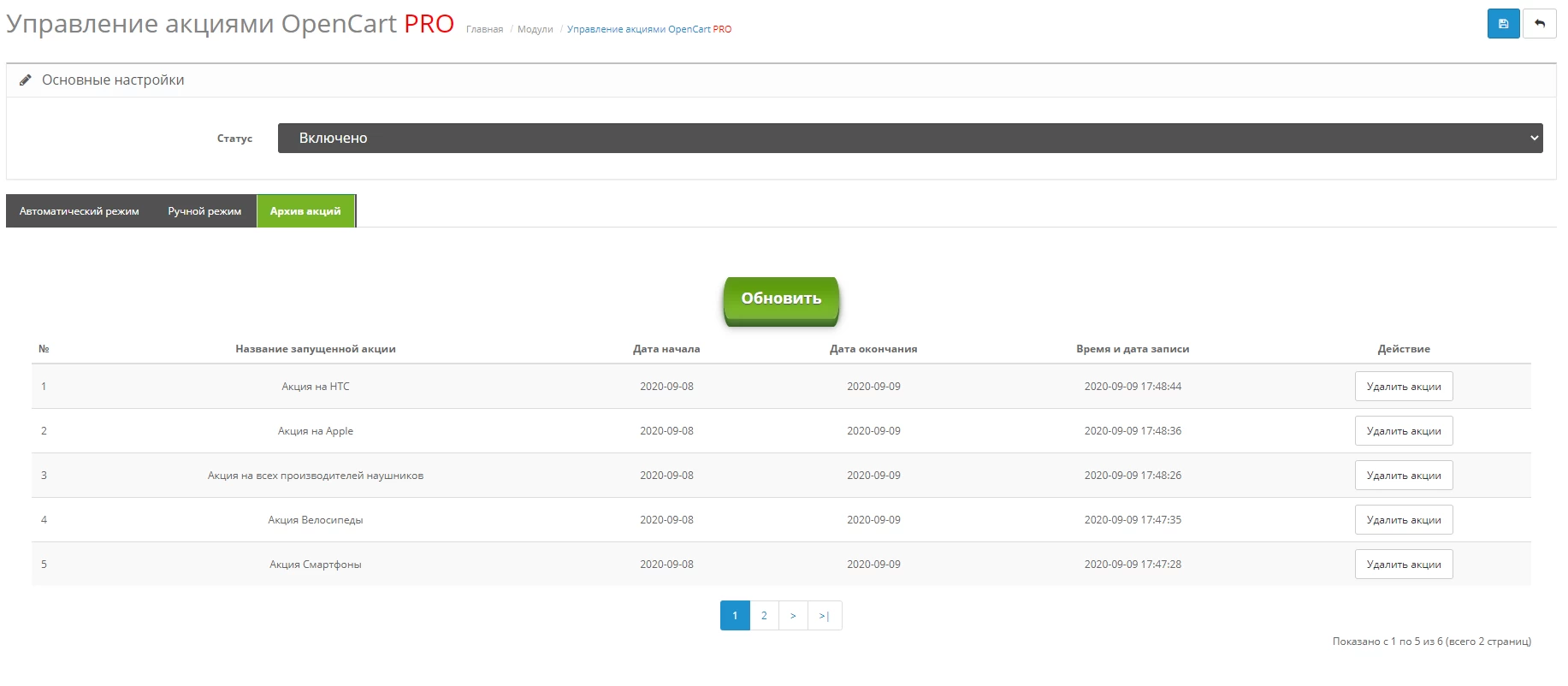Go to pagination page 1
The height and width of the screenshot is (686, 1568).
point(735,616)
